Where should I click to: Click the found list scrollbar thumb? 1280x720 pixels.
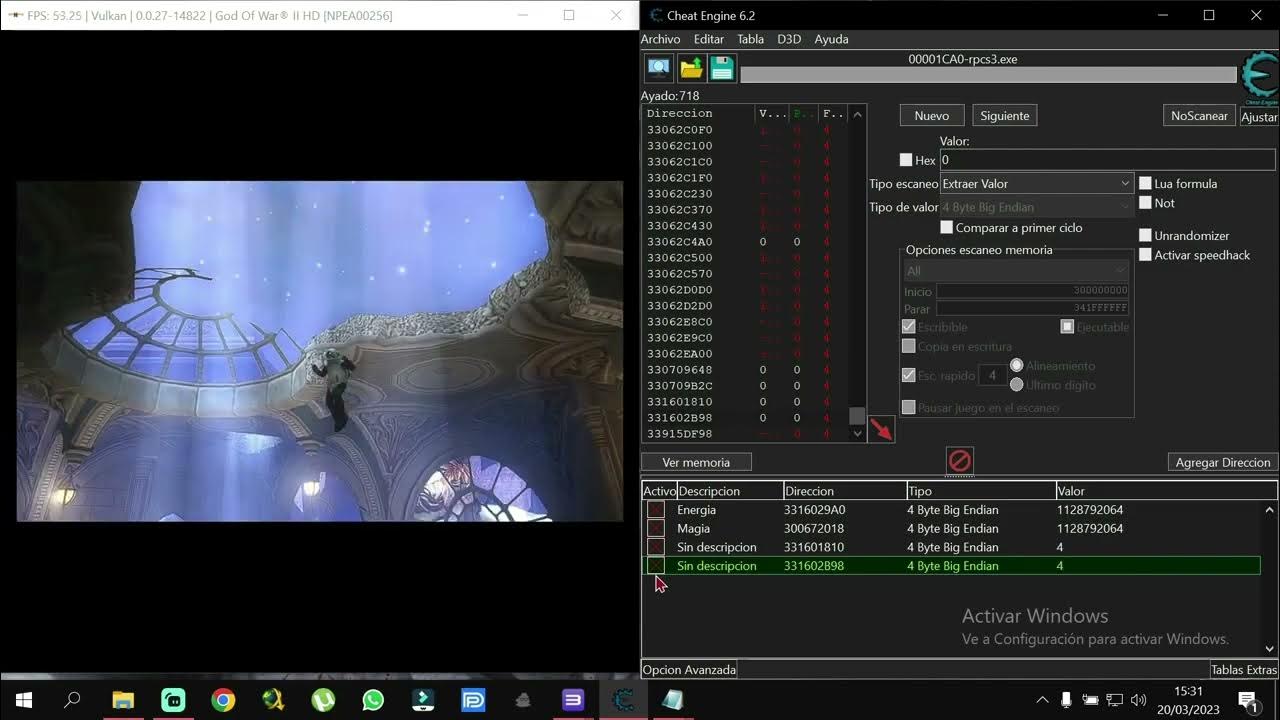point(857,416)
